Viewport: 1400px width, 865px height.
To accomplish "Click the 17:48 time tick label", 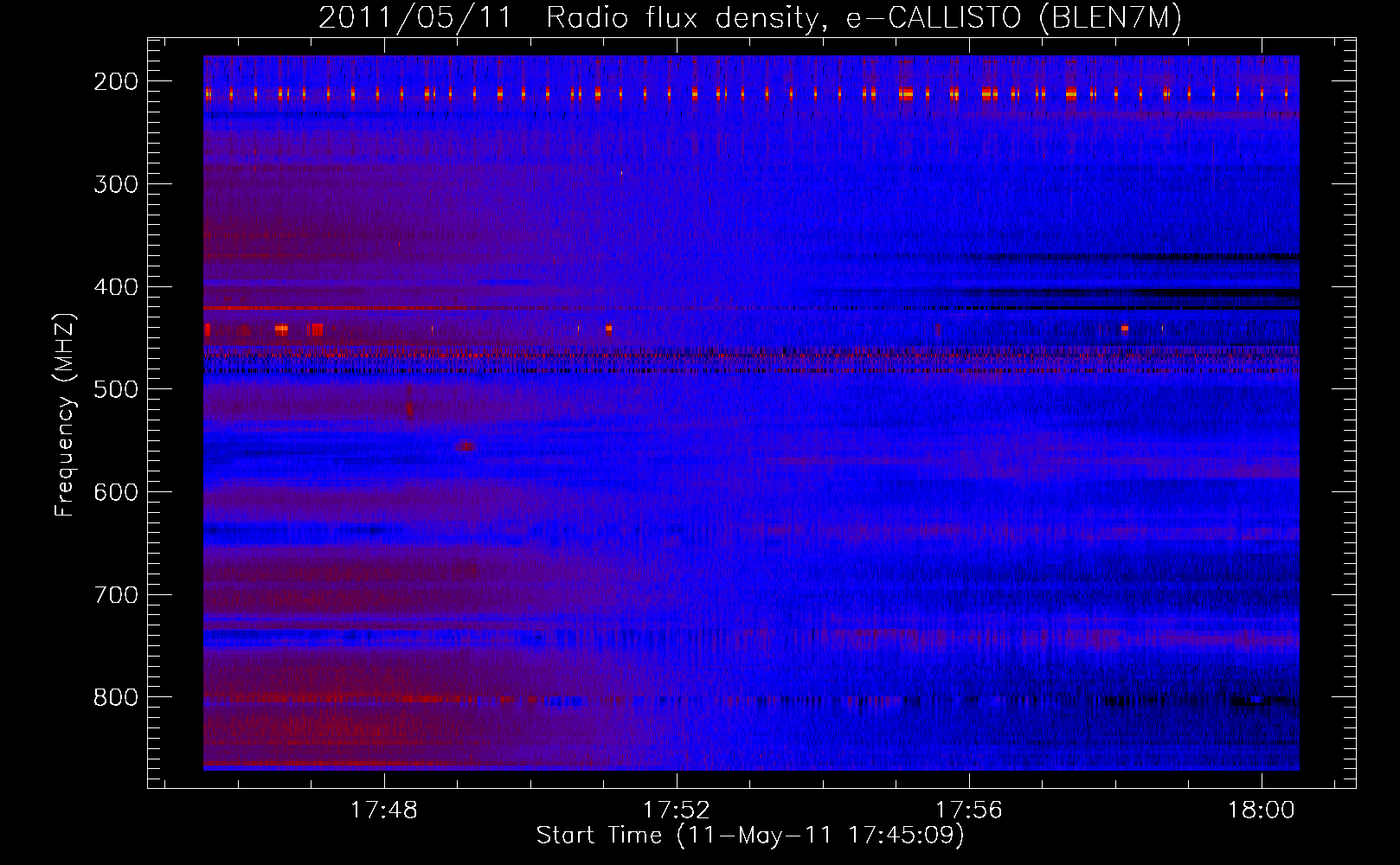I will [383, 810].
